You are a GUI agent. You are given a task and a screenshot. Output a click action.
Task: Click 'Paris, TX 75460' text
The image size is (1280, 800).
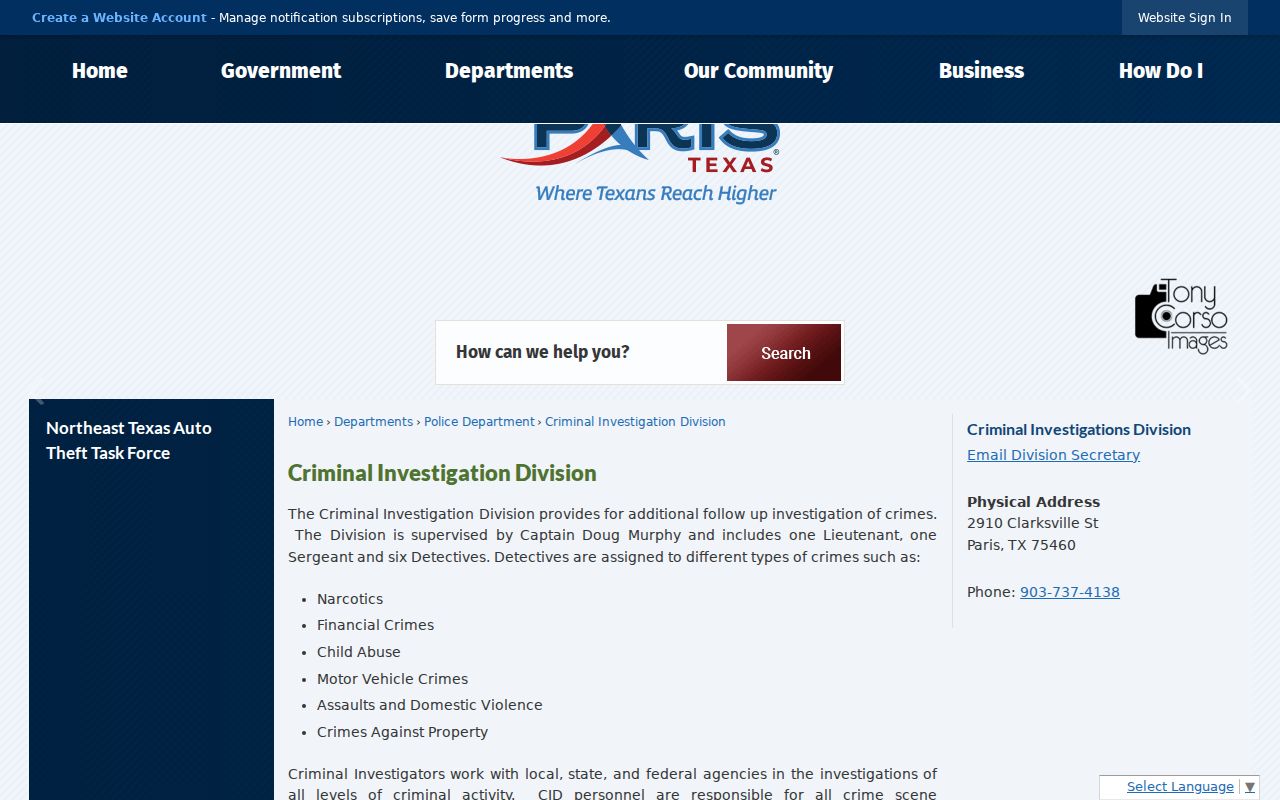point(1021,545)
